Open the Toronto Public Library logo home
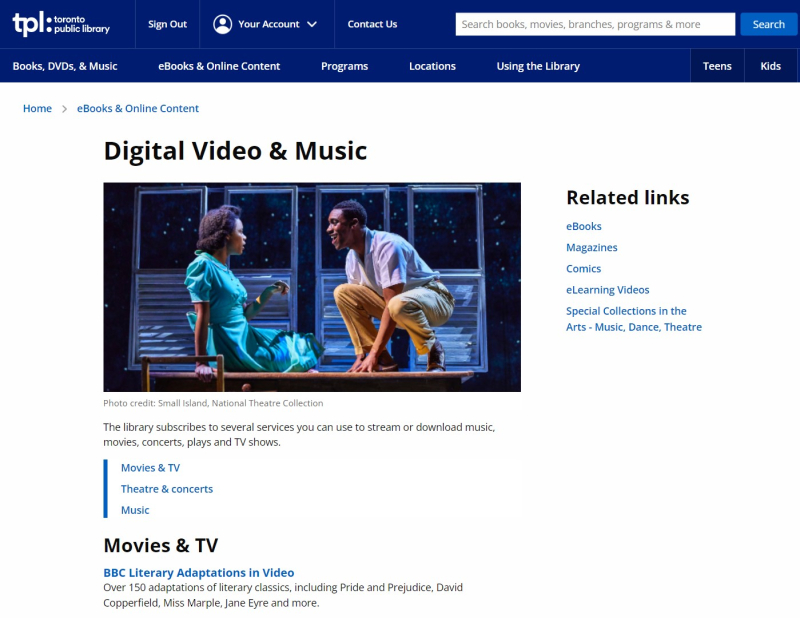The image size is (800, 618). click(61, 24)
